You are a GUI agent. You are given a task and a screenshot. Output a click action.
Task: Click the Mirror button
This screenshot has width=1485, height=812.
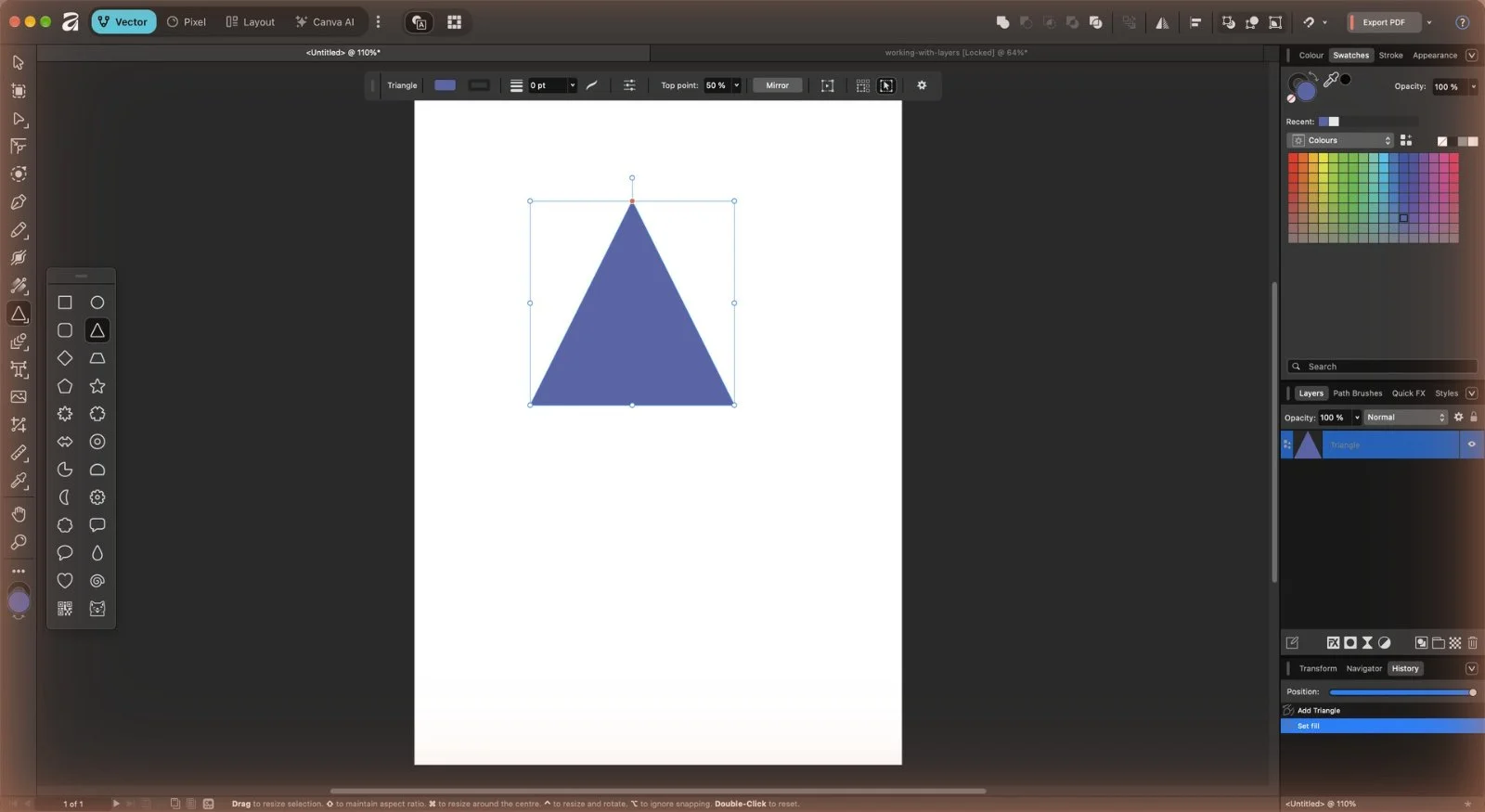coord(778,85)
